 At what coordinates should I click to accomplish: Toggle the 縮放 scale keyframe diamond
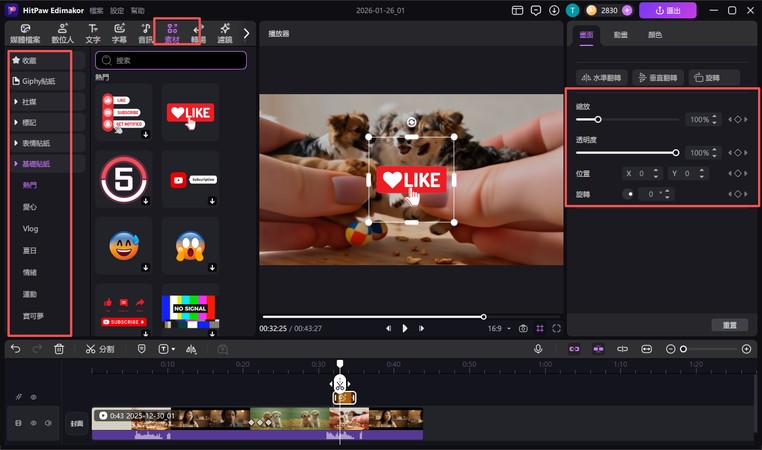tap(738, 120)
